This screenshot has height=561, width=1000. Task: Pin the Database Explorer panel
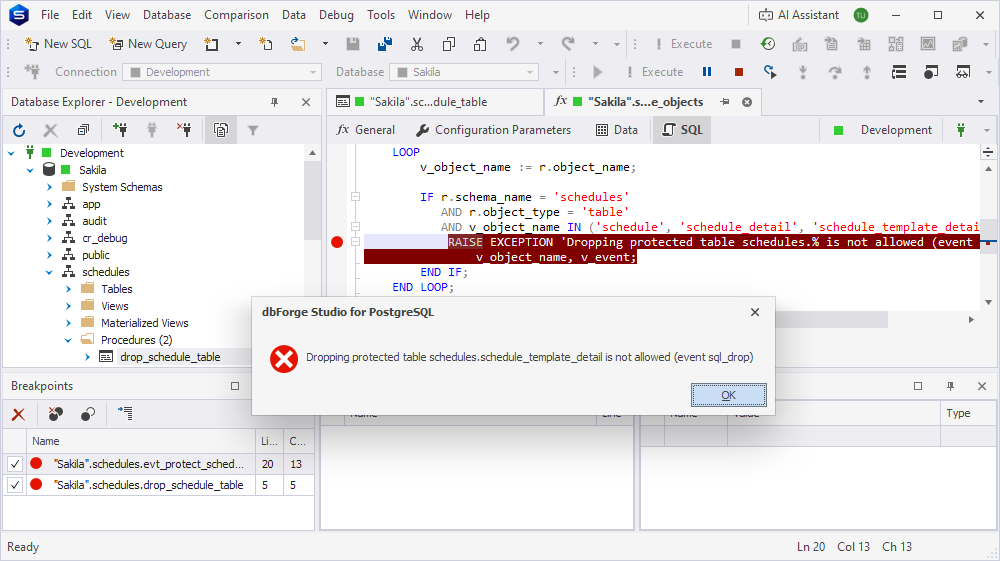coord(274,102)
